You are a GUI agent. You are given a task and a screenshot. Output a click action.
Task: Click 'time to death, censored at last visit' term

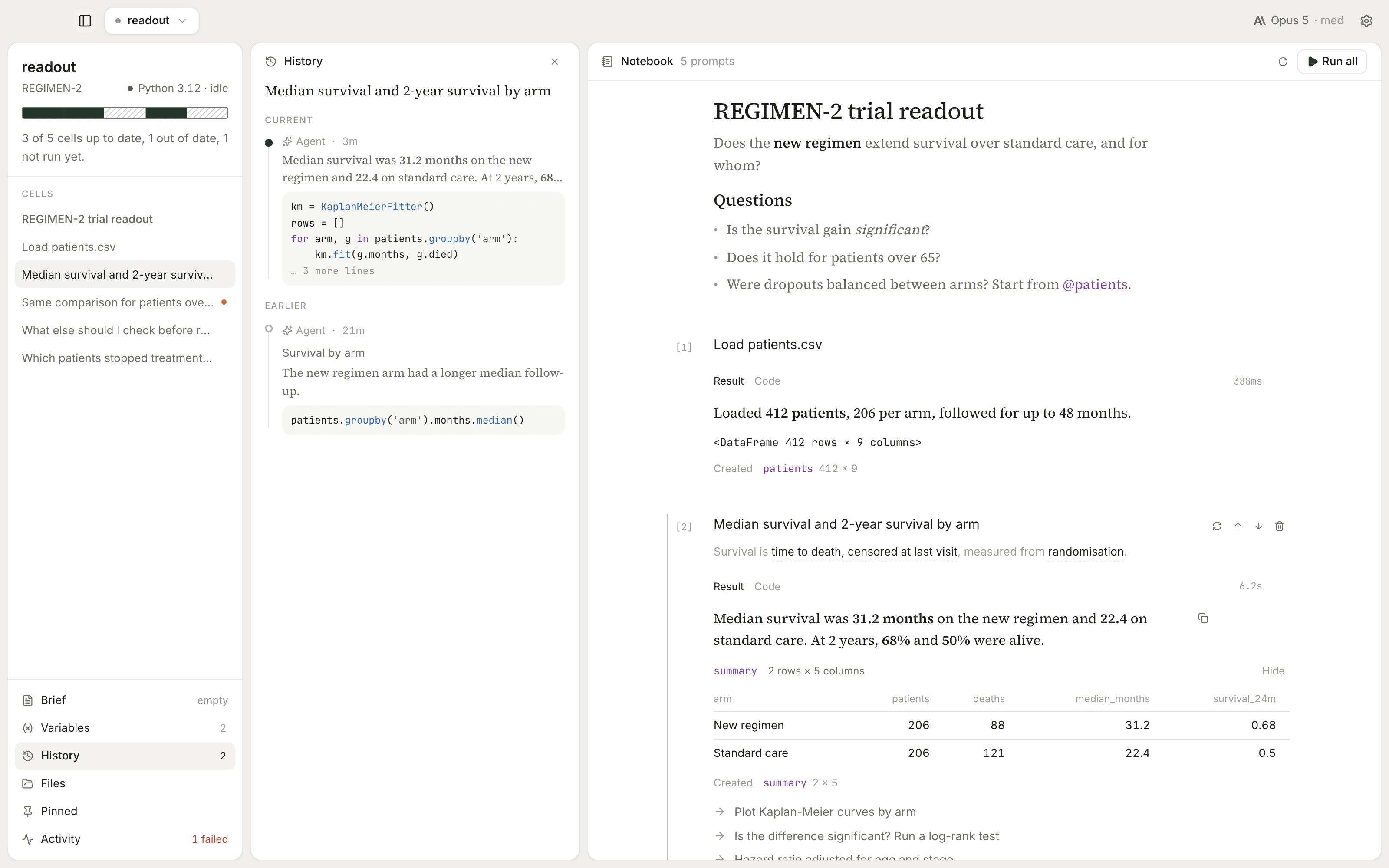point(864,552)
